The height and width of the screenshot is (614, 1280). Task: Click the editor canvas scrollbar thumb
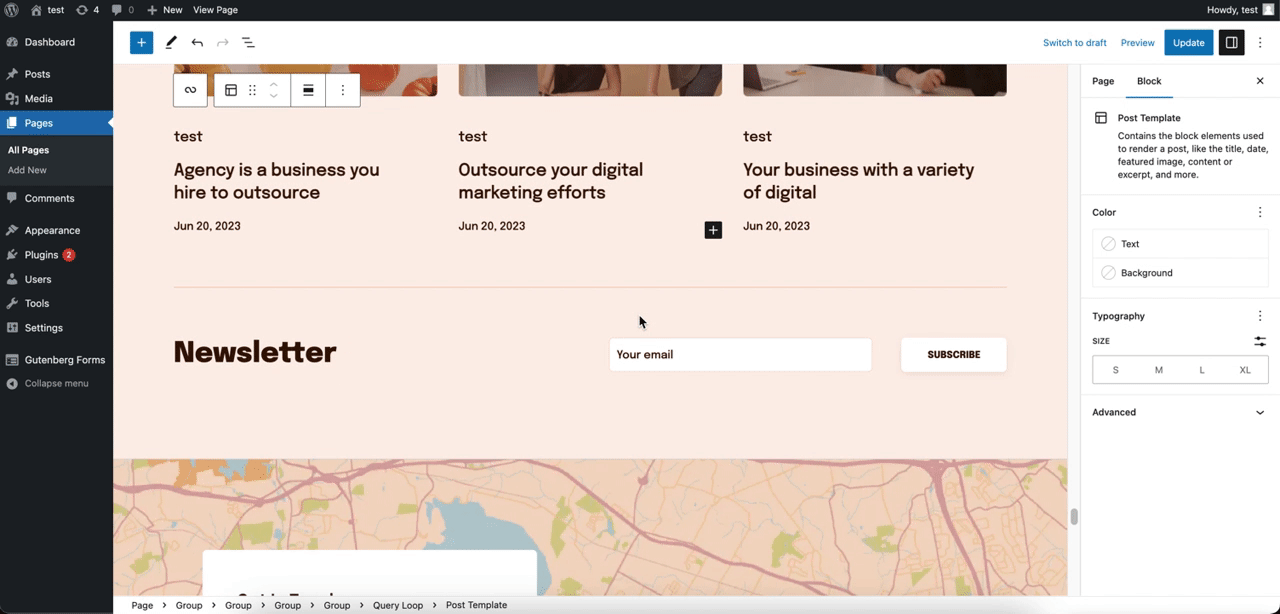tap(1074, 516)
